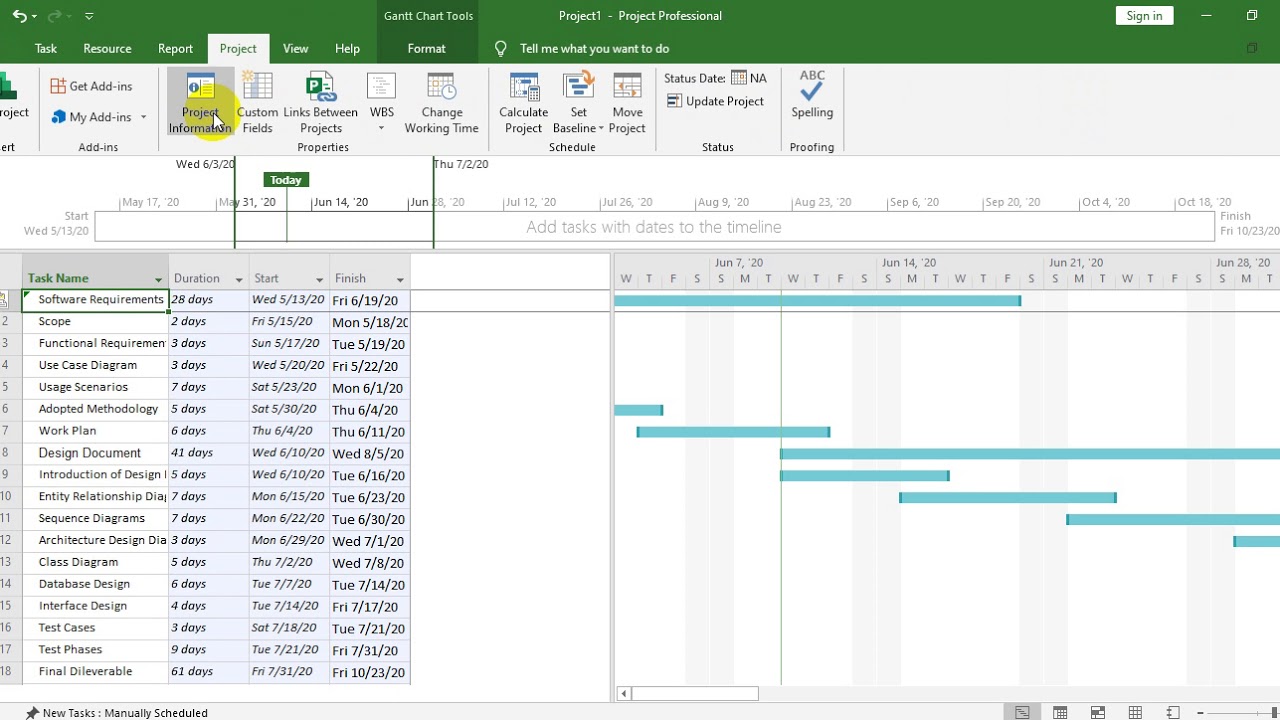The width and height of the screenshot is (1280, 720).
Task: Click zoom out minus on zoom slider
Action: point(1201,713)
